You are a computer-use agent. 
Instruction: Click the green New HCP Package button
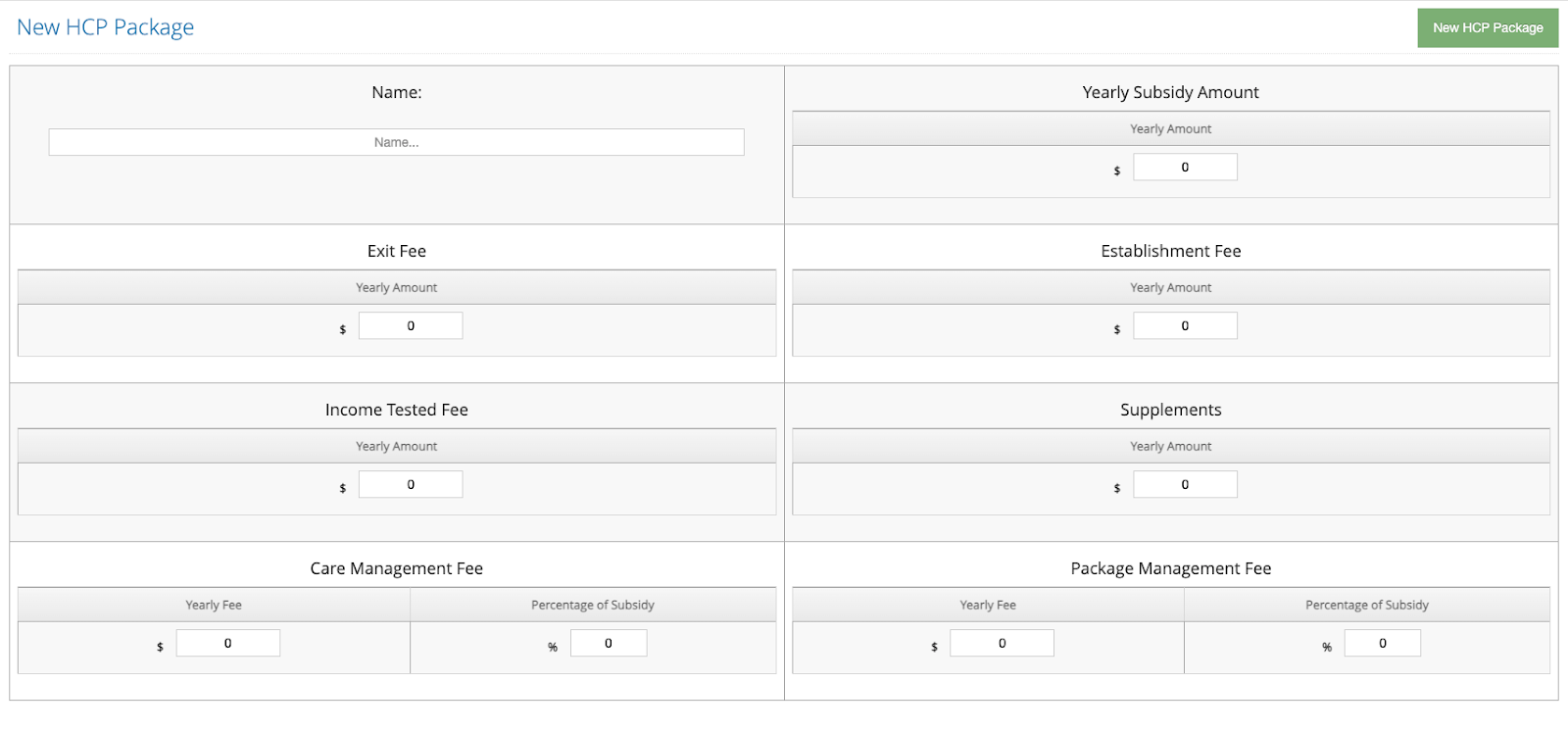tap(1487, 28)
